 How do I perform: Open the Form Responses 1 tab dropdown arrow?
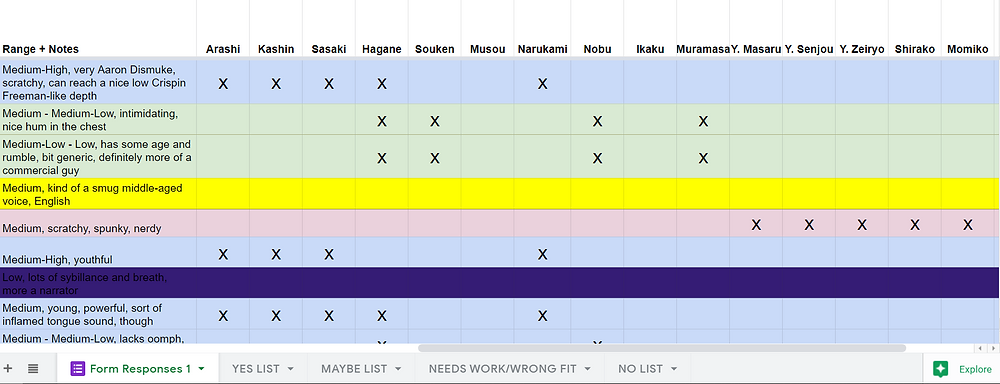(x=202, y=369)
